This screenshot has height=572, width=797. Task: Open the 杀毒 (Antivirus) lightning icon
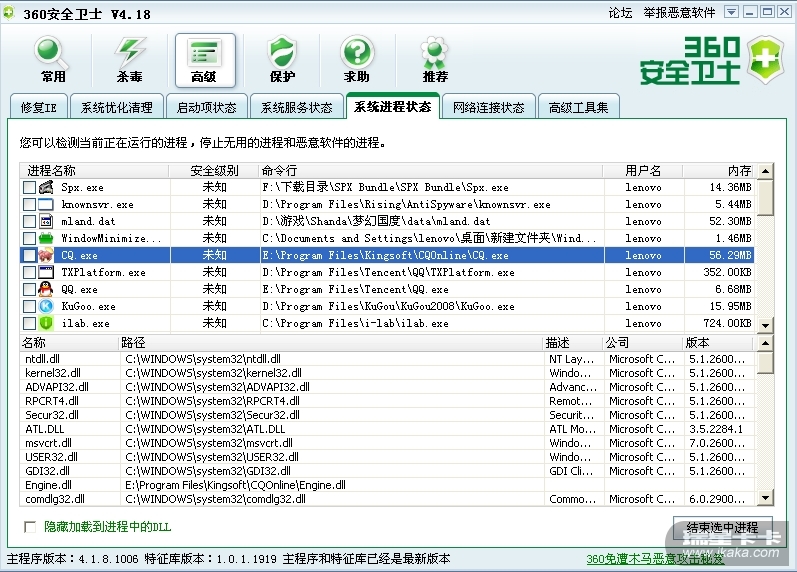(130, 59)
